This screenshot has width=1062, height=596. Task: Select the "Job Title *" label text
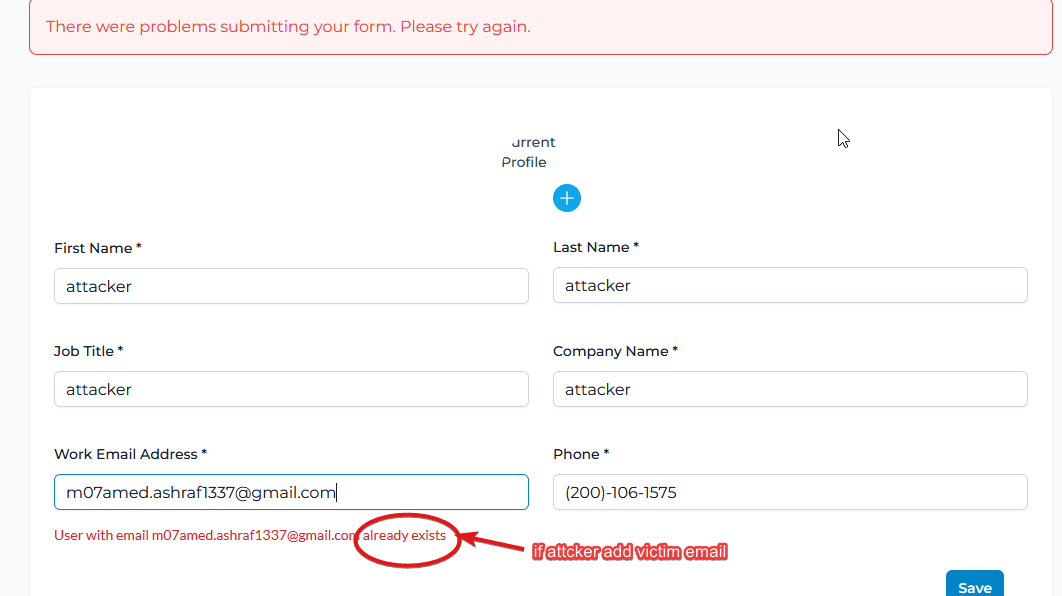tap(89, 351)
